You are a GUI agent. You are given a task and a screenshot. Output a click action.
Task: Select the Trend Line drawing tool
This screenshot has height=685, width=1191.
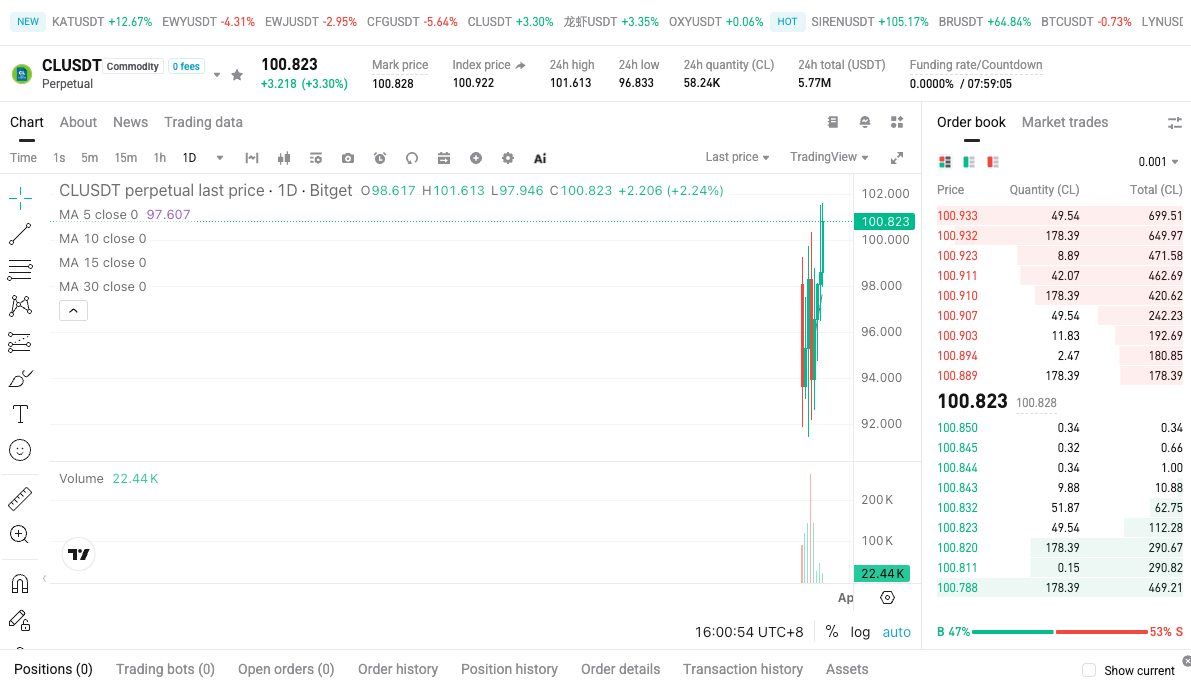(19, 233)
